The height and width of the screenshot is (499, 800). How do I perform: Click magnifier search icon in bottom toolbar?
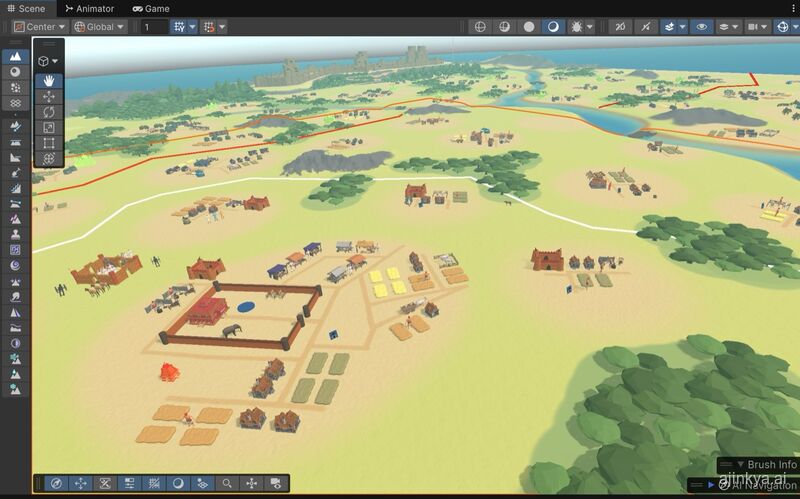click(227, 483)
